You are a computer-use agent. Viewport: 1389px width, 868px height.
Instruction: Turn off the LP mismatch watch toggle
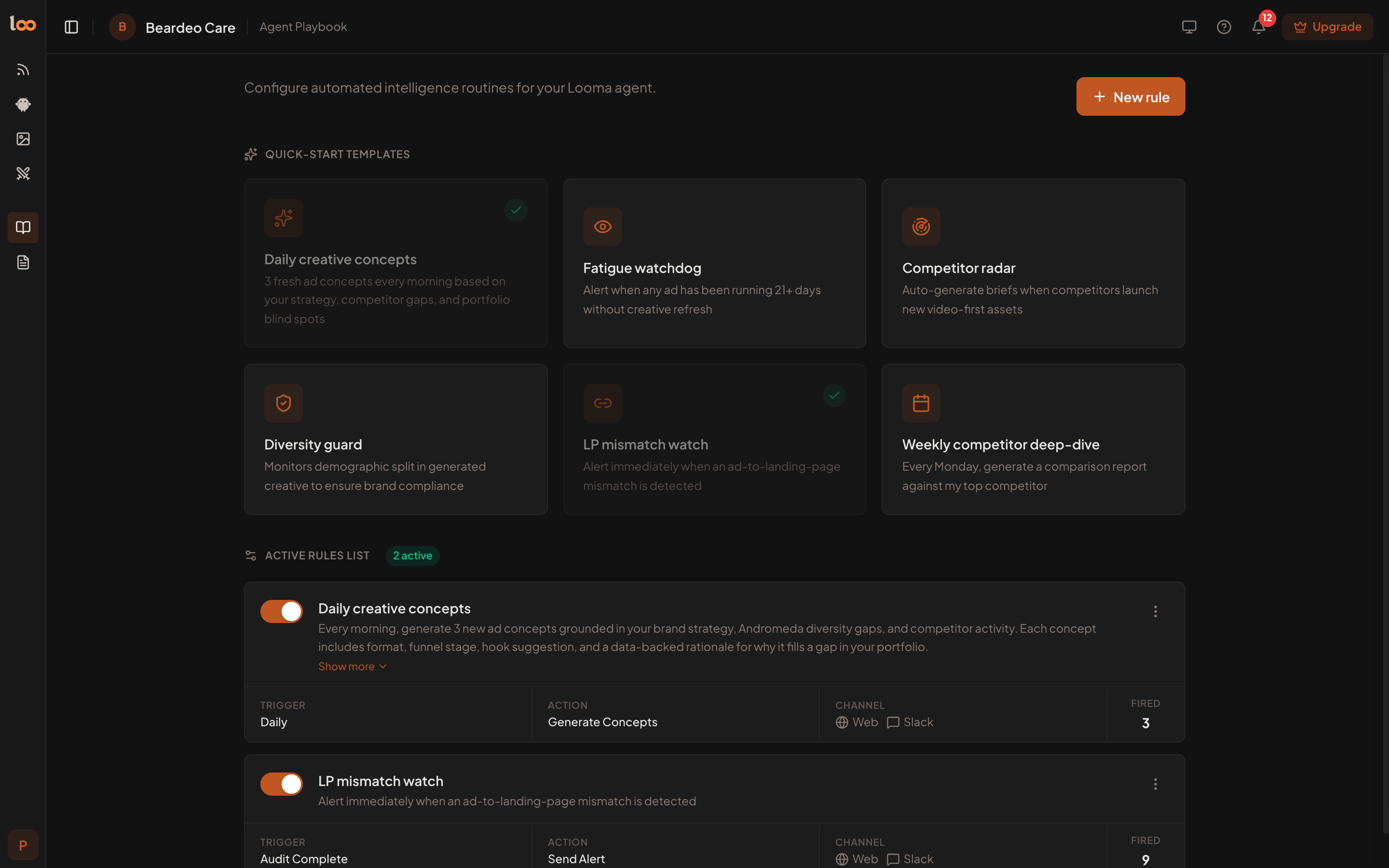[x=281, y=784]
